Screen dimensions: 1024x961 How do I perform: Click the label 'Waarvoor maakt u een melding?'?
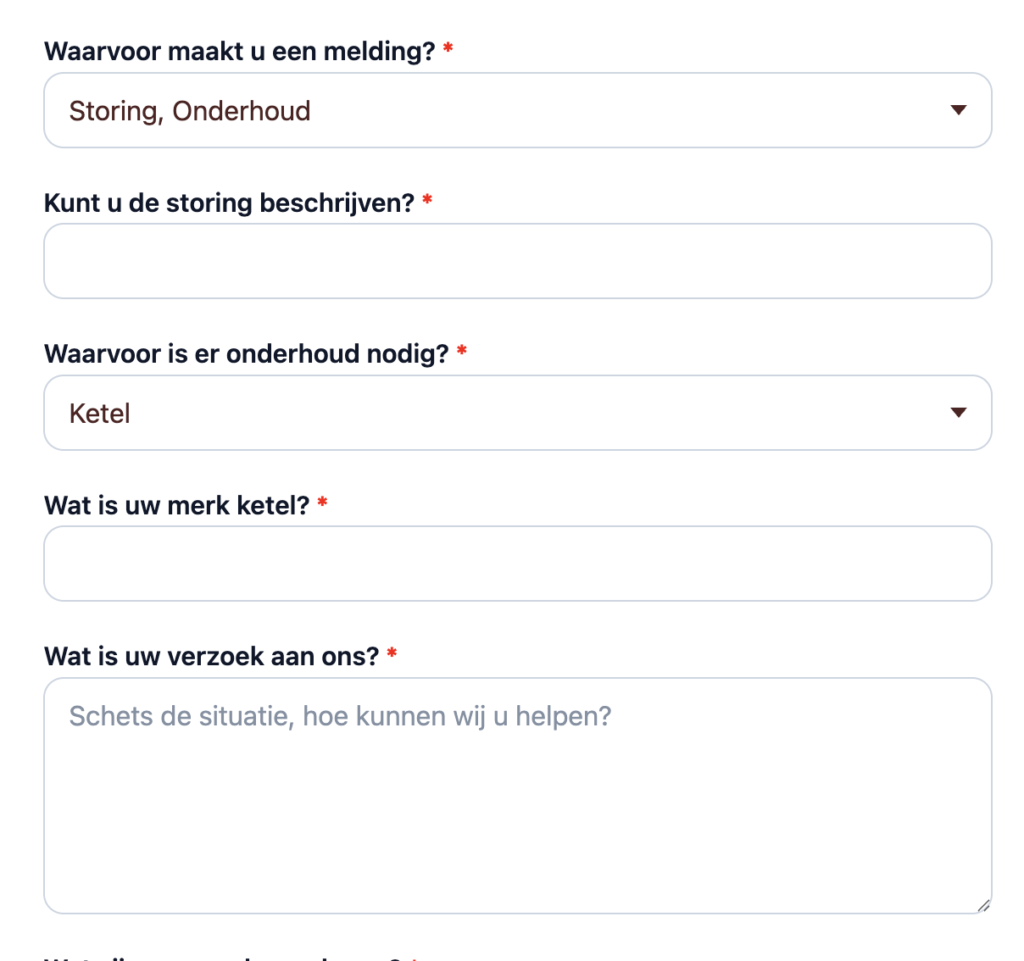[243, 51]
